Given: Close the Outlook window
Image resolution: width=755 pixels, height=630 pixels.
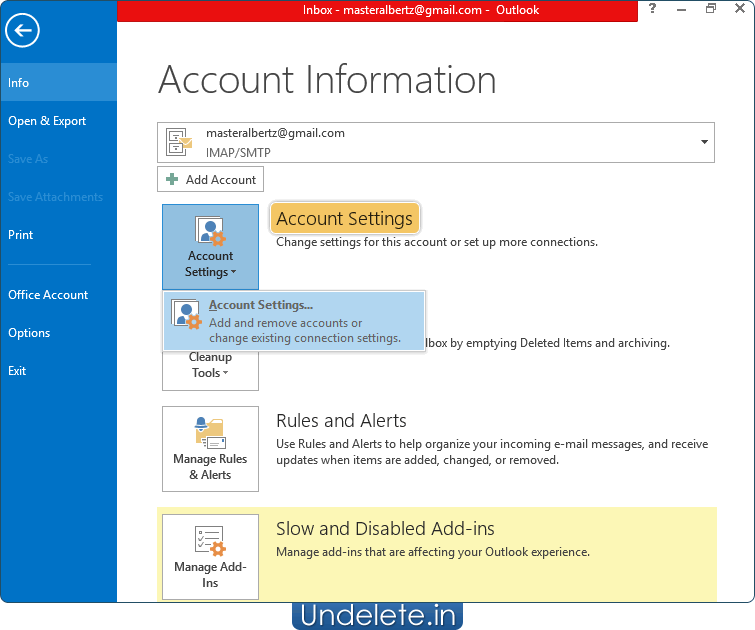Looking at the screenshot, I should (x=740, y=8).
